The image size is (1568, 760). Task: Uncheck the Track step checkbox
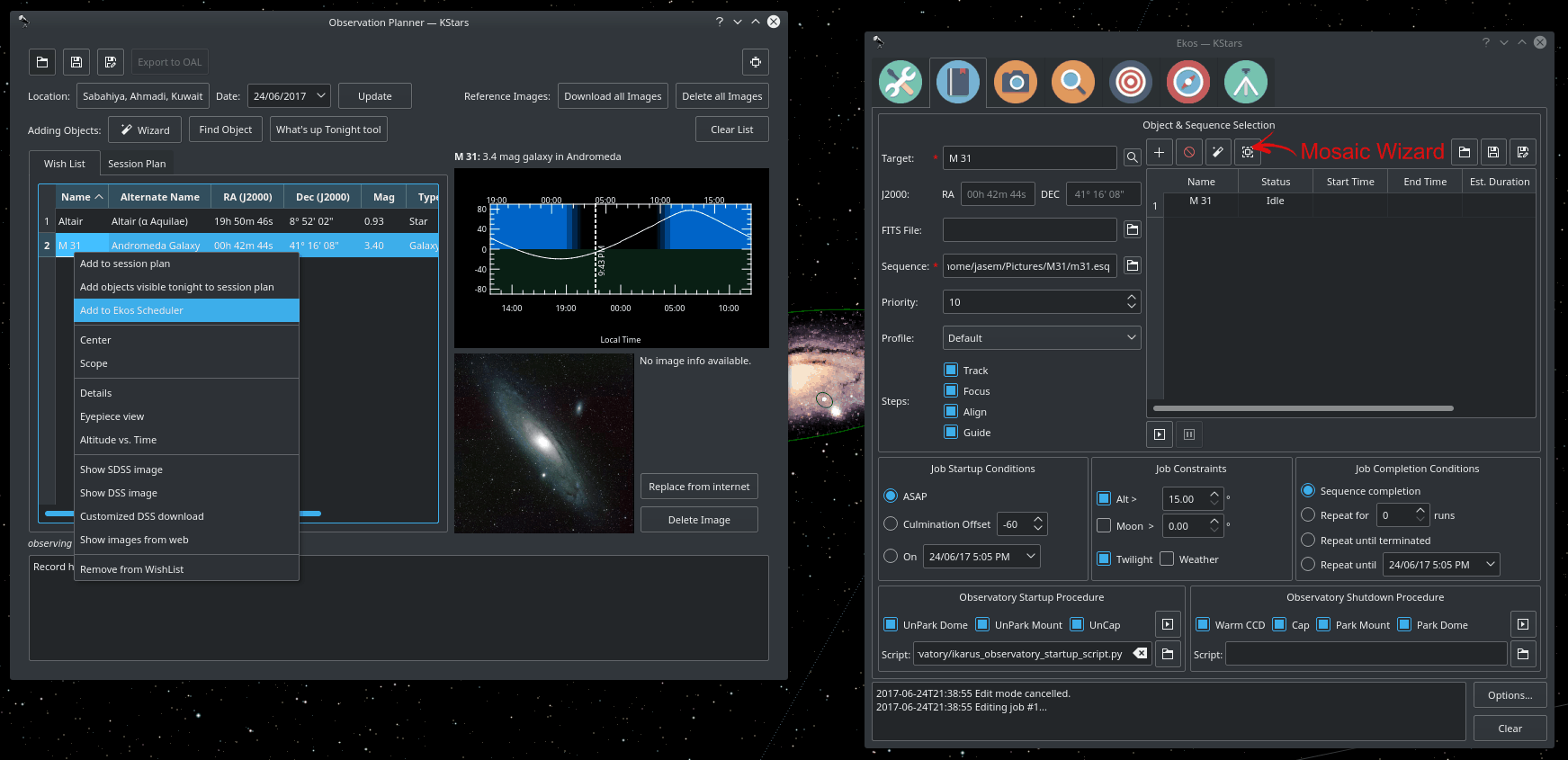click(x=951, y=370)
